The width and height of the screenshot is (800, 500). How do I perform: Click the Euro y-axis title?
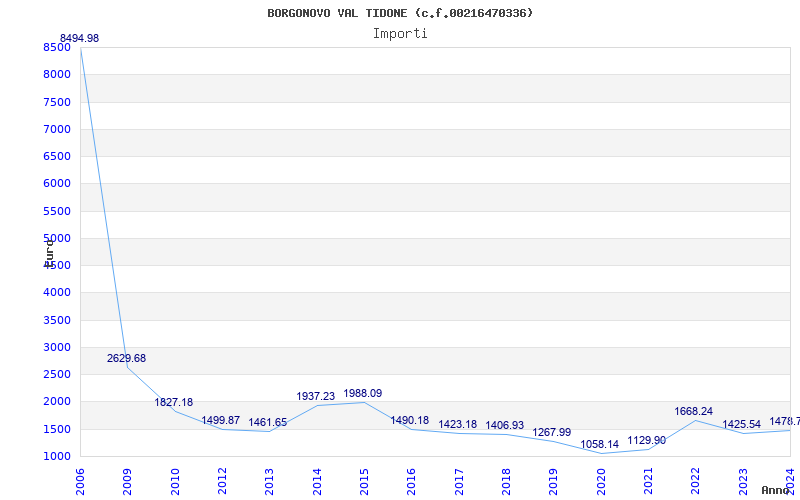(x=49, y=251)
